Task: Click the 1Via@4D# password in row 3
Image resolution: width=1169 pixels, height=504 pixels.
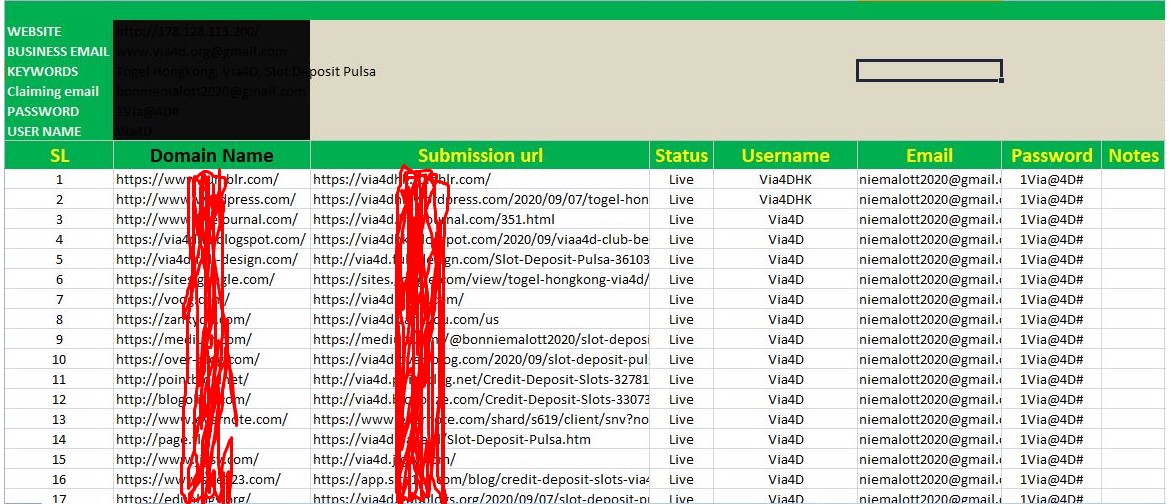Action: [x=1051, y=219]
